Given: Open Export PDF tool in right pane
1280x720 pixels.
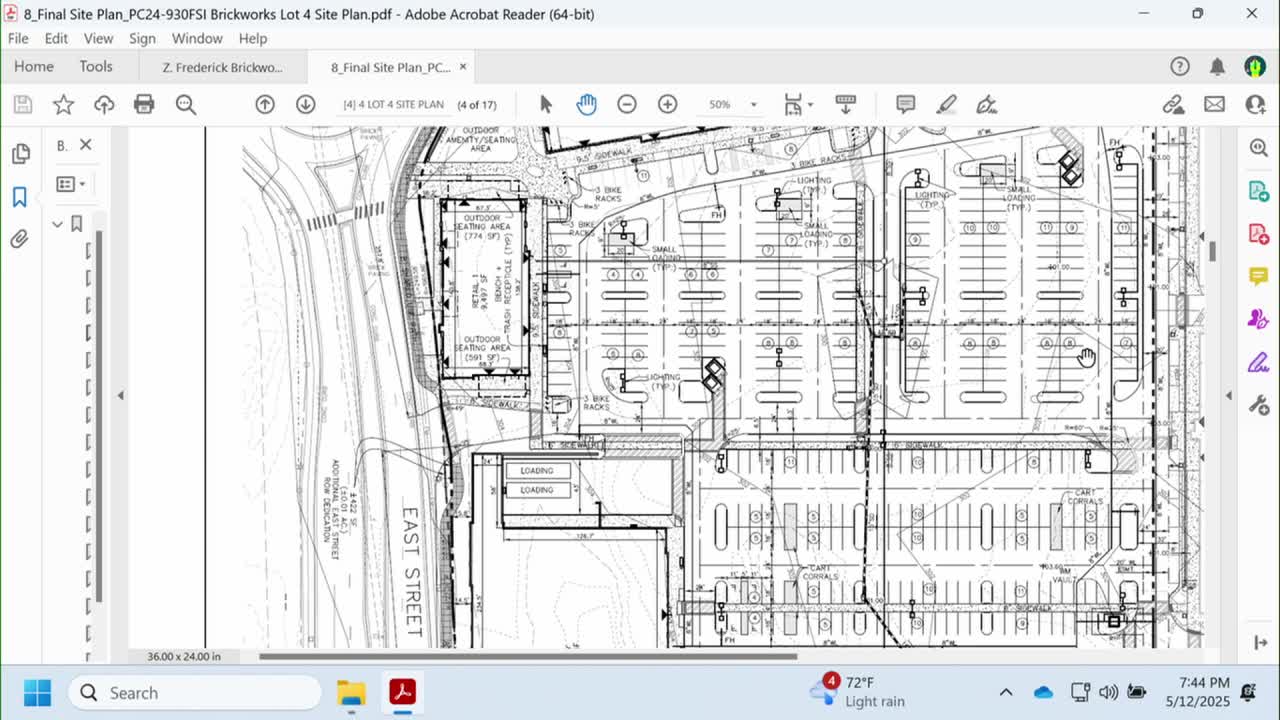Looking at the screenshot, I should tap(1259, 190).
